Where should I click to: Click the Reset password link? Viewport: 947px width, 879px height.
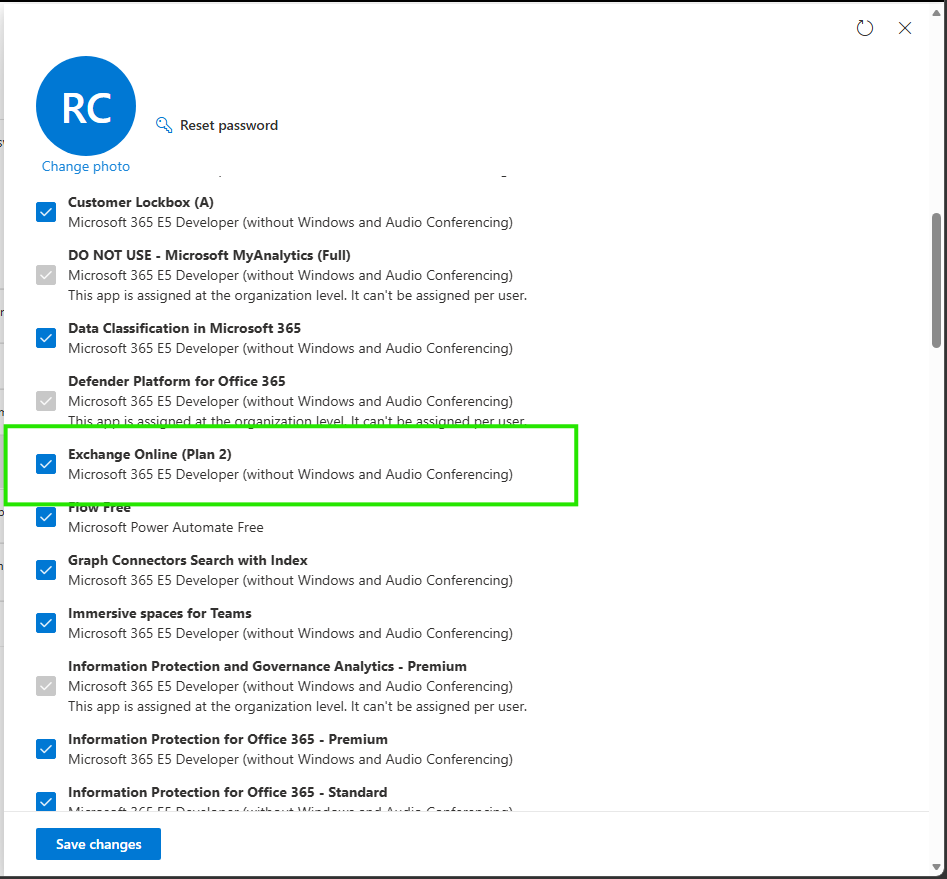(229, 125)
